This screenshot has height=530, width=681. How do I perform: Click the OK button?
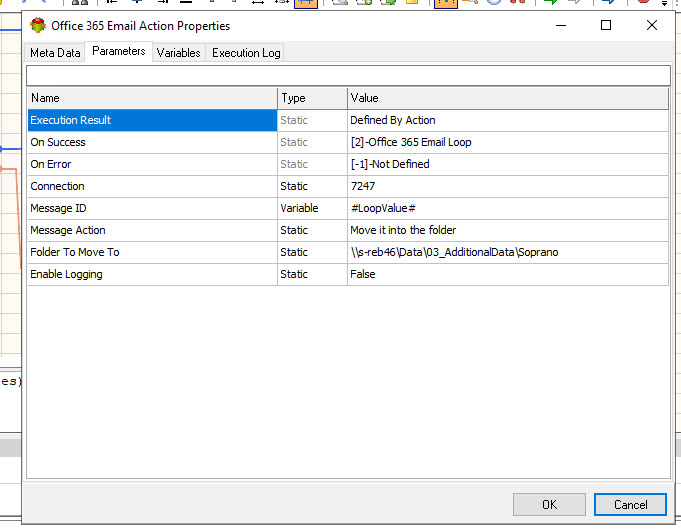pos(549,504)
